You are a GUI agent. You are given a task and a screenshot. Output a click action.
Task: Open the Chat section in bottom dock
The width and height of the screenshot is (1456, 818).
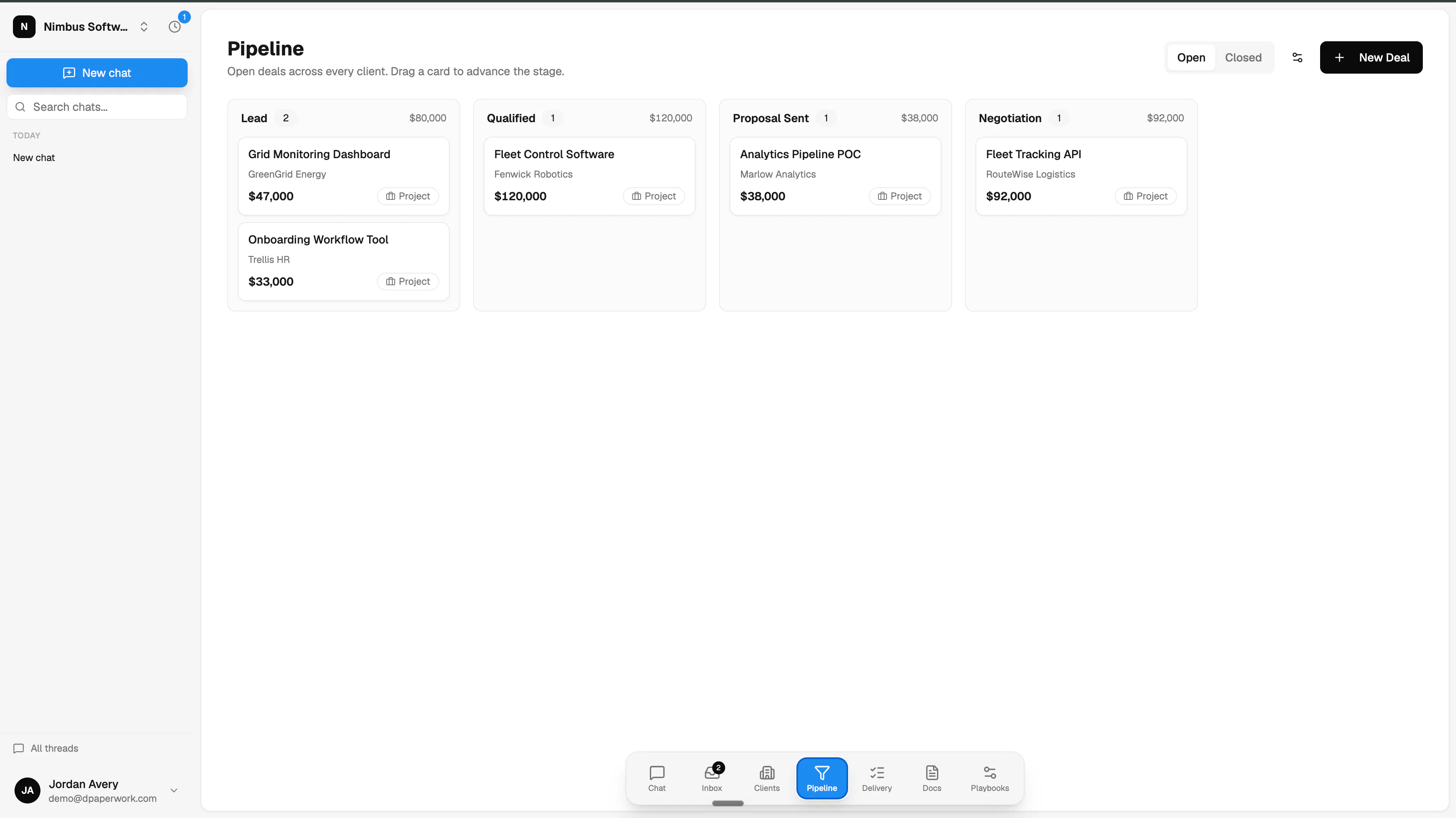click(657, 778)
